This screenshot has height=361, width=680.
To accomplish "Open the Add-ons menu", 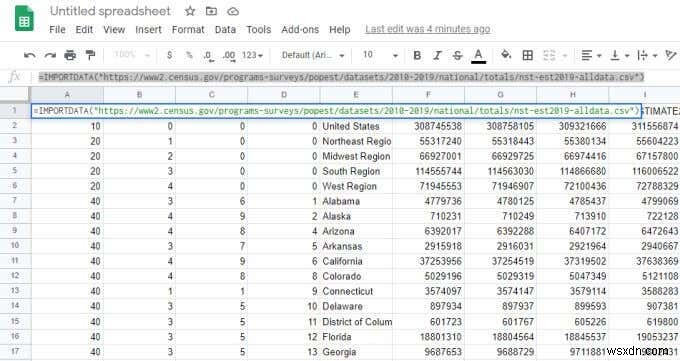I will [300, 30].
